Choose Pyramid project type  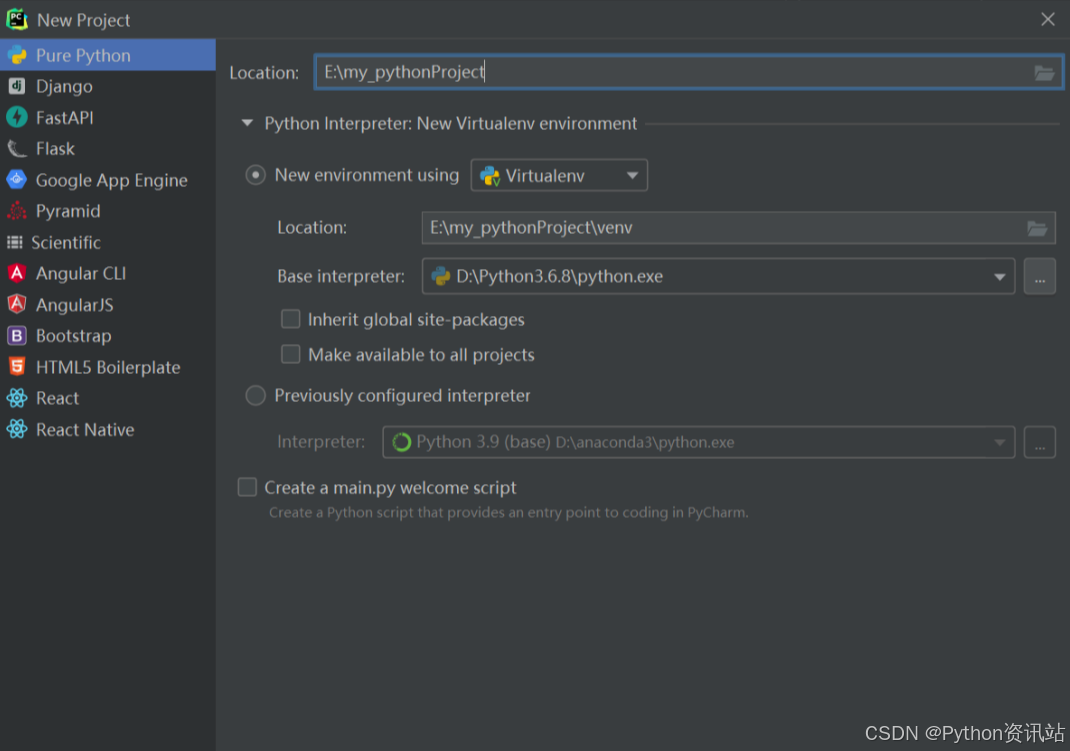coord(108,211)
